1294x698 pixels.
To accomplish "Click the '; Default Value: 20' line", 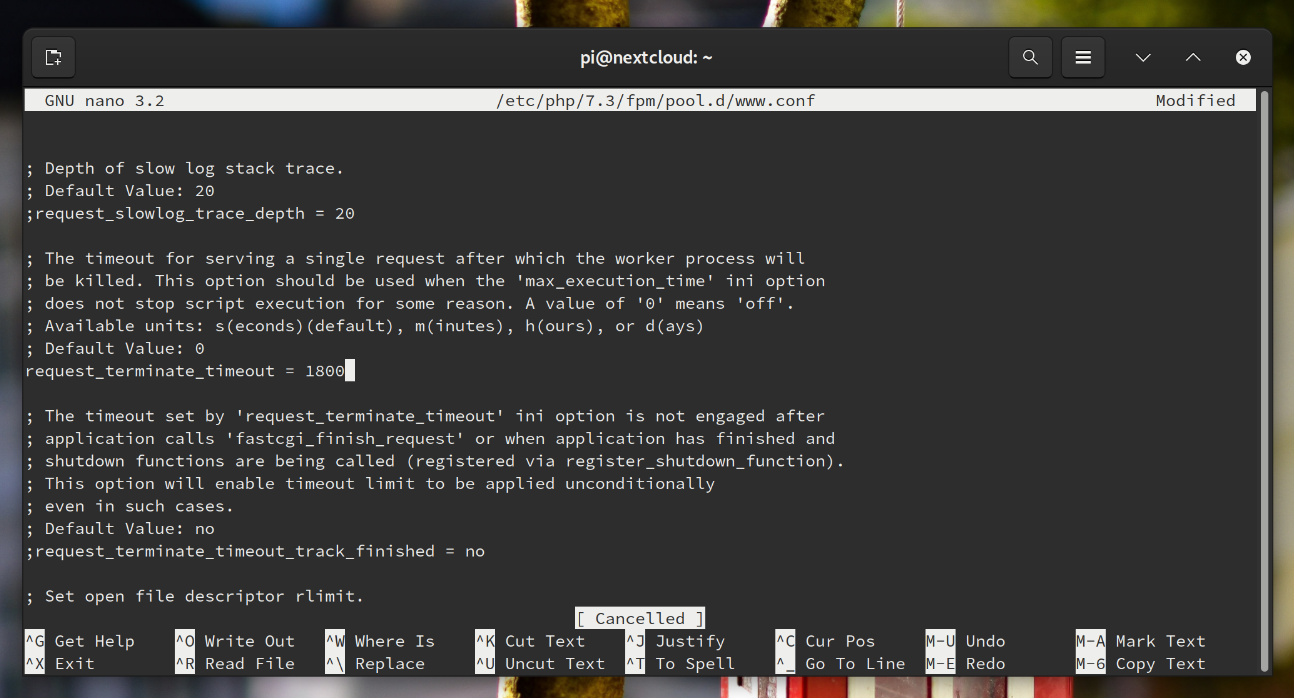I will (x=120, y=190).
